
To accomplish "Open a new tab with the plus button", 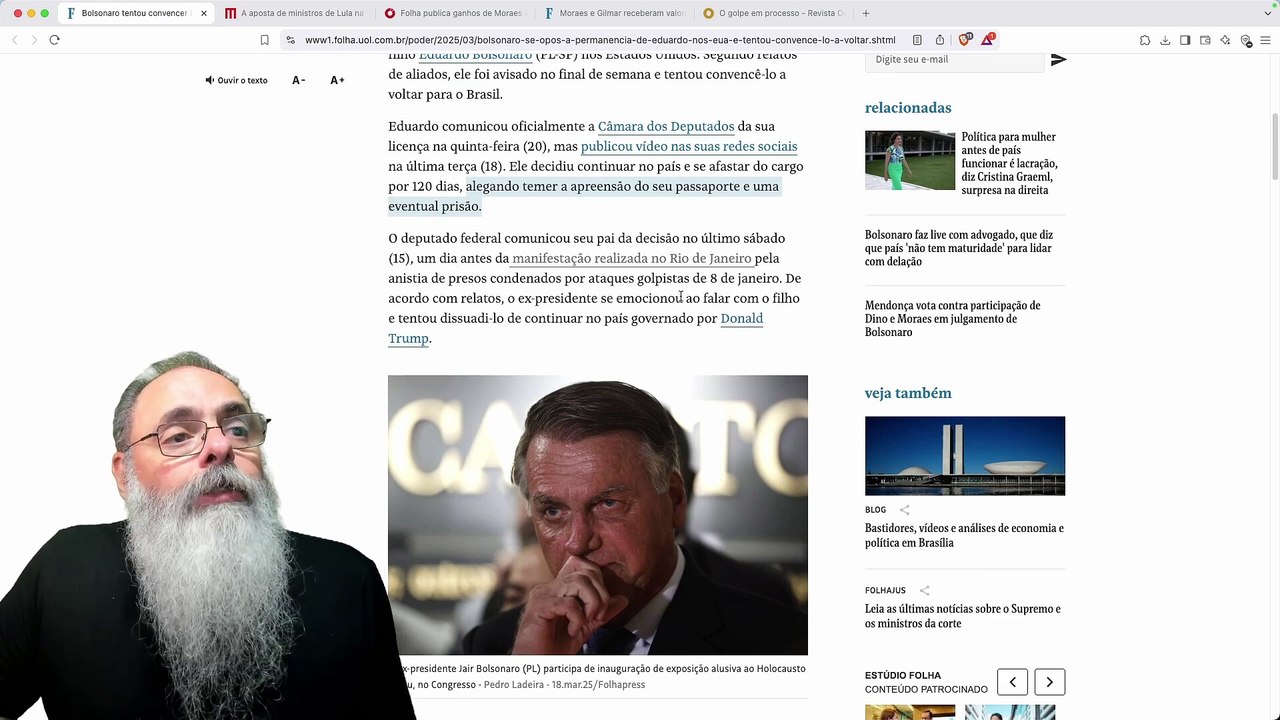I will pyautogui.click(x=866, y=13).
